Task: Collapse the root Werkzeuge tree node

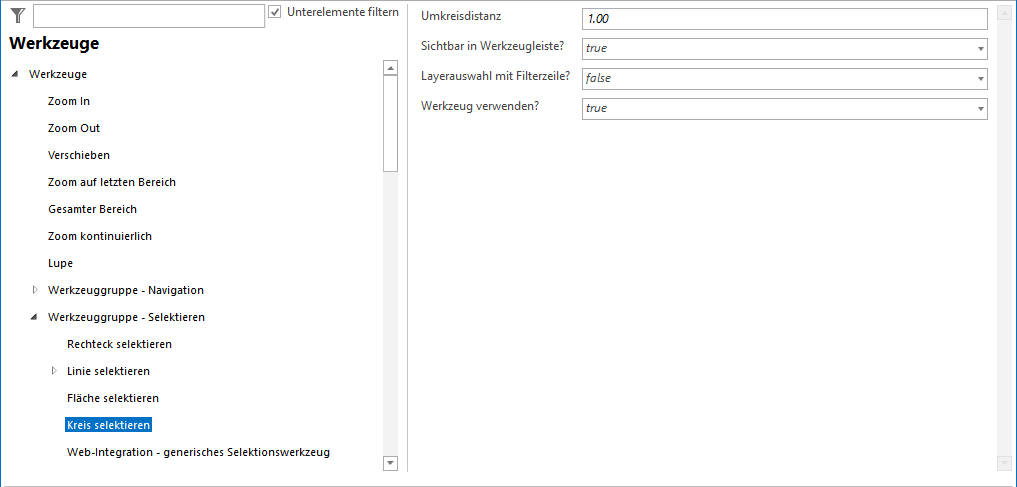Action: (x=14, y=75)
